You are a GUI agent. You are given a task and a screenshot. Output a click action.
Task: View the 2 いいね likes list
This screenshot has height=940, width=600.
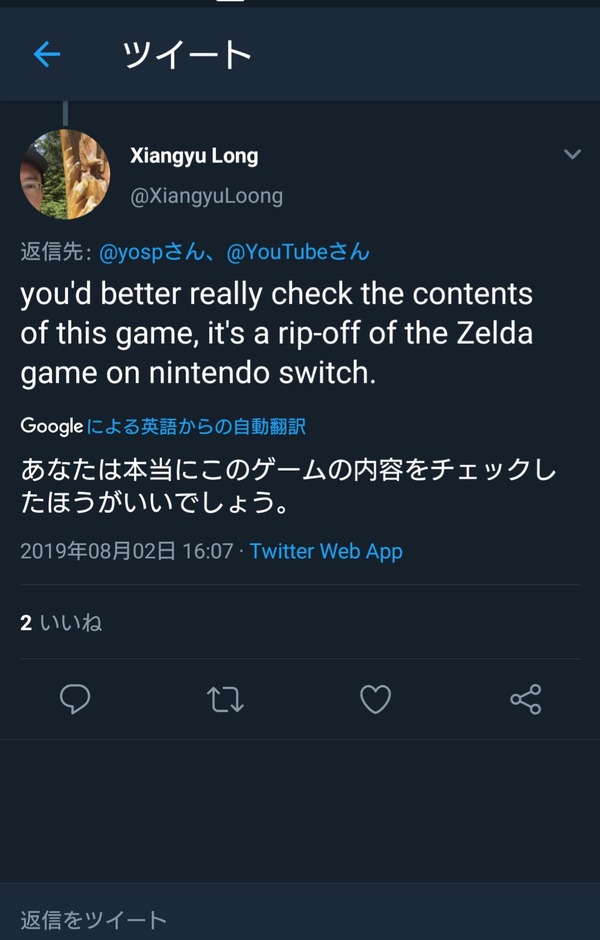point(61,623)
